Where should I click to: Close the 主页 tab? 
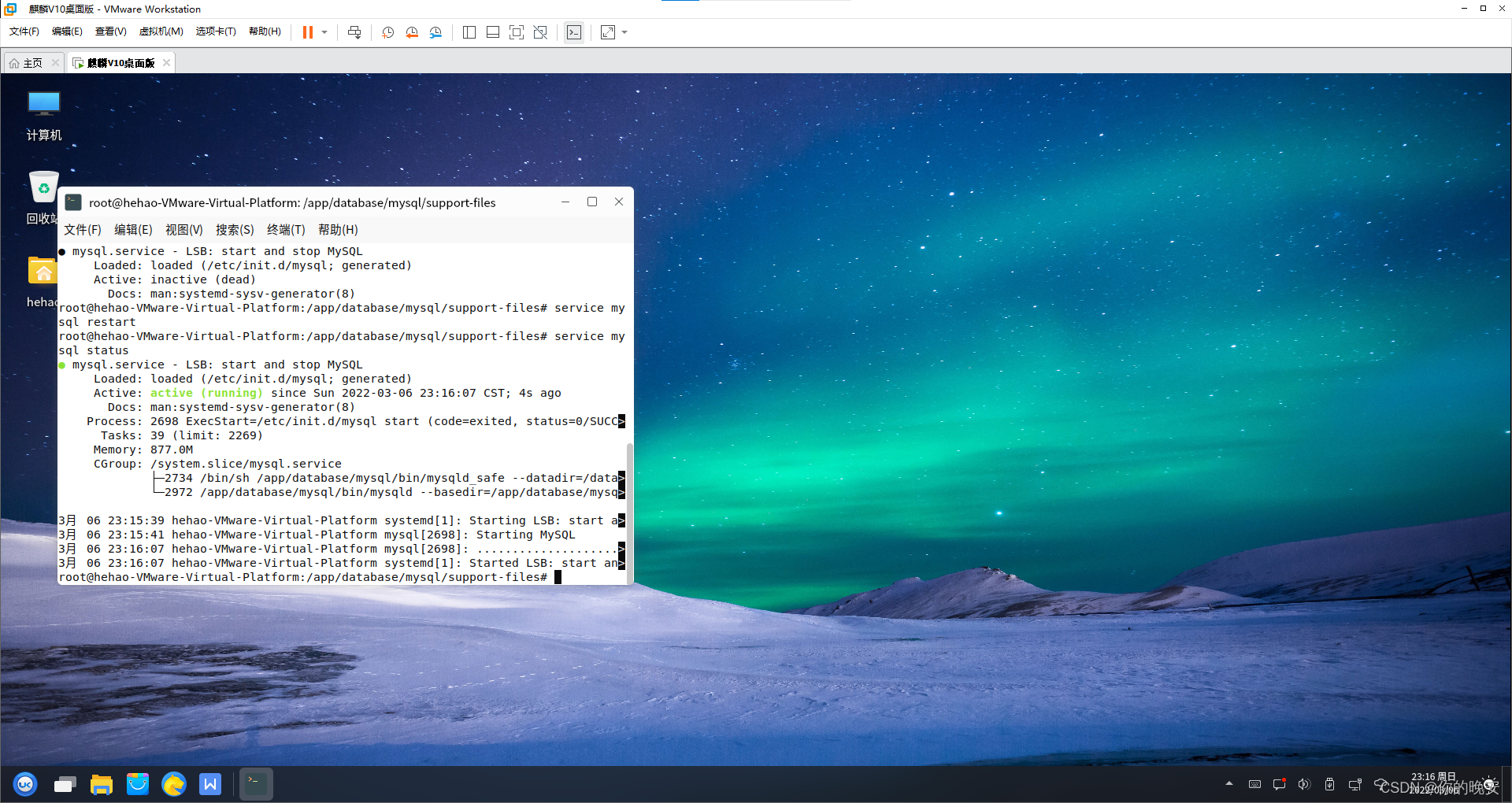point(55,63)
